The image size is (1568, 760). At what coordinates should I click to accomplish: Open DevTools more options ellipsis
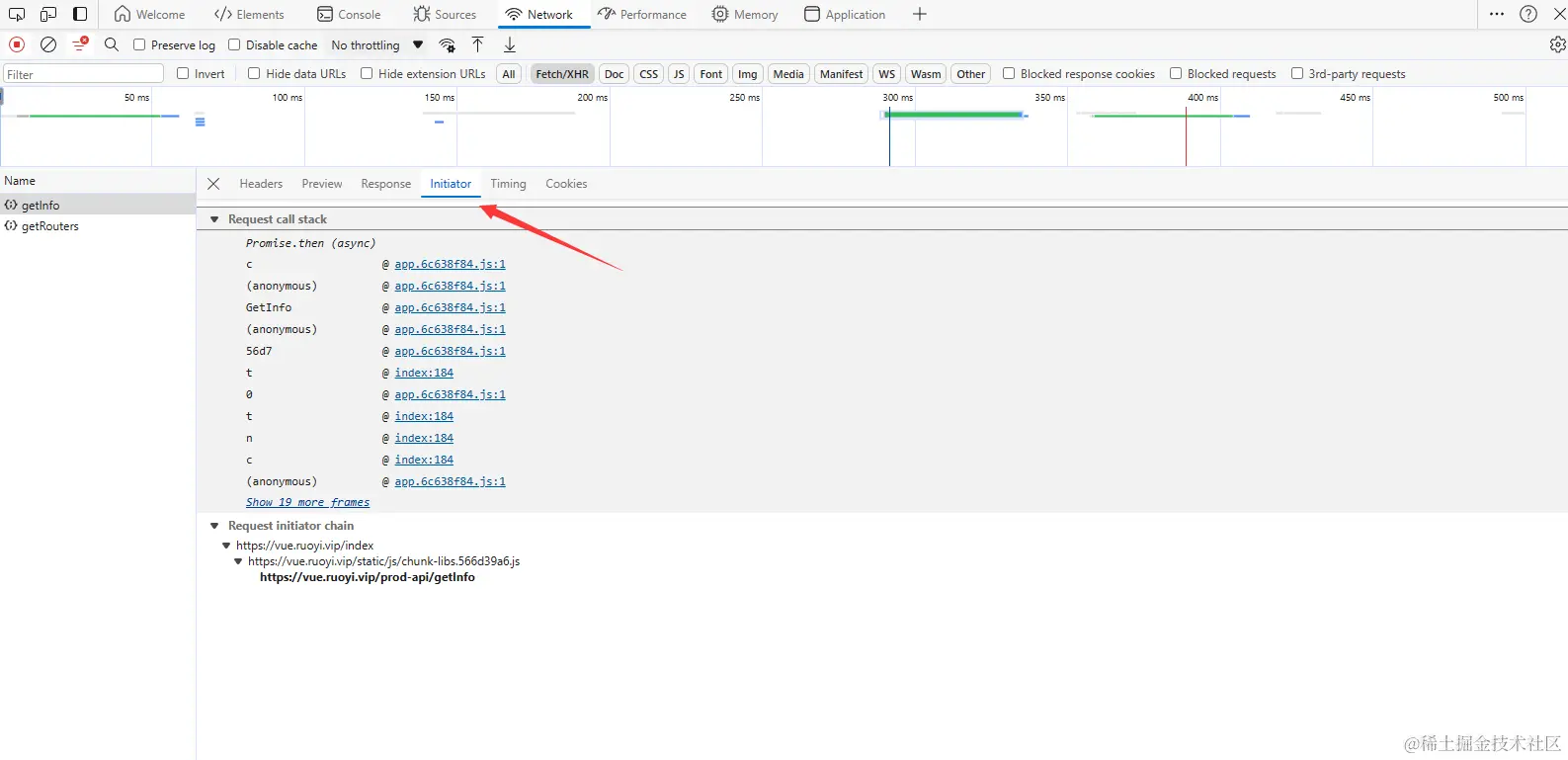click(x=1497, y=14)
